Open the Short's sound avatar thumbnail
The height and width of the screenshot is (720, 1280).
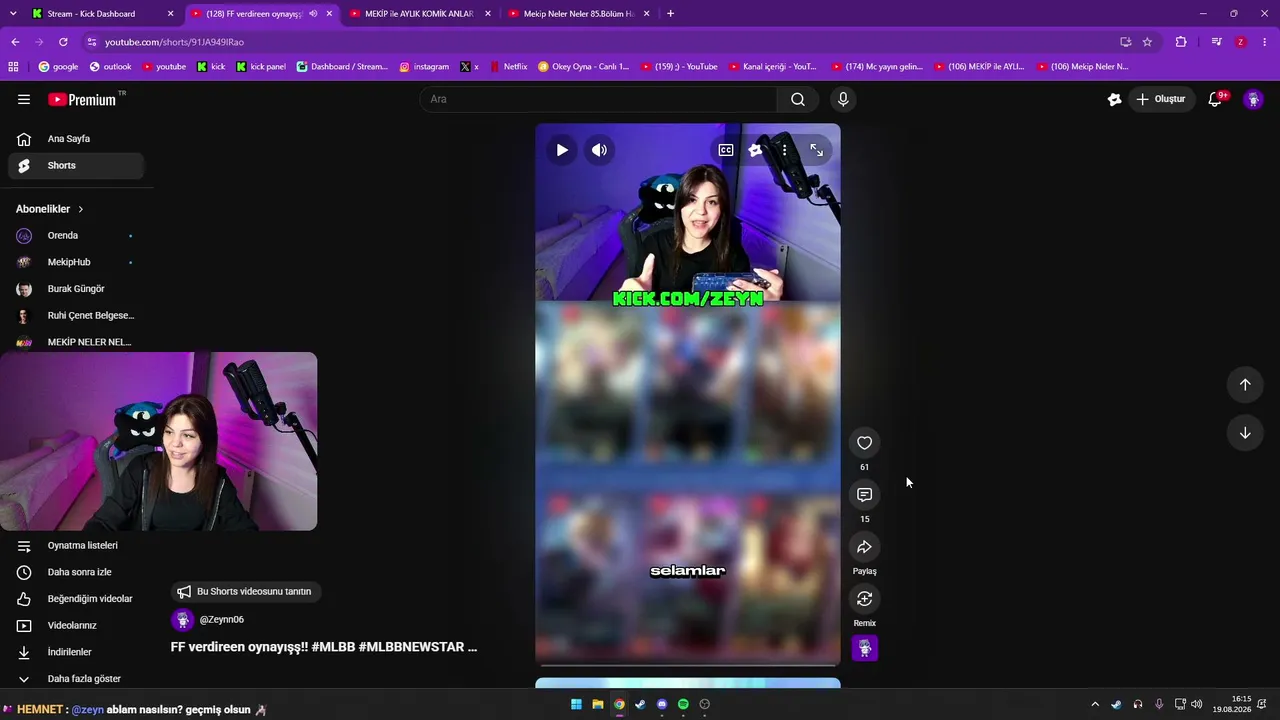click(865, 649)
